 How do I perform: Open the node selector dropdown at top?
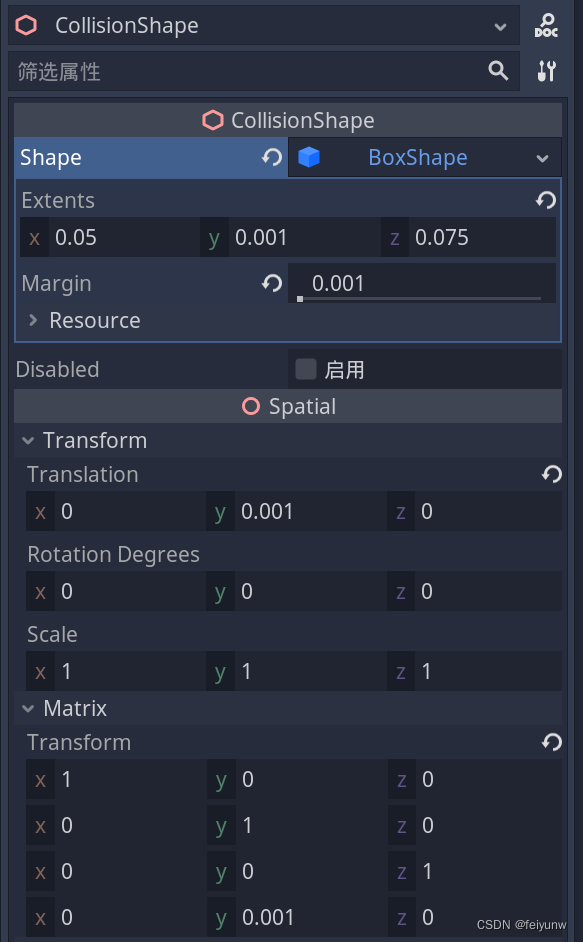tap(500, 24)
